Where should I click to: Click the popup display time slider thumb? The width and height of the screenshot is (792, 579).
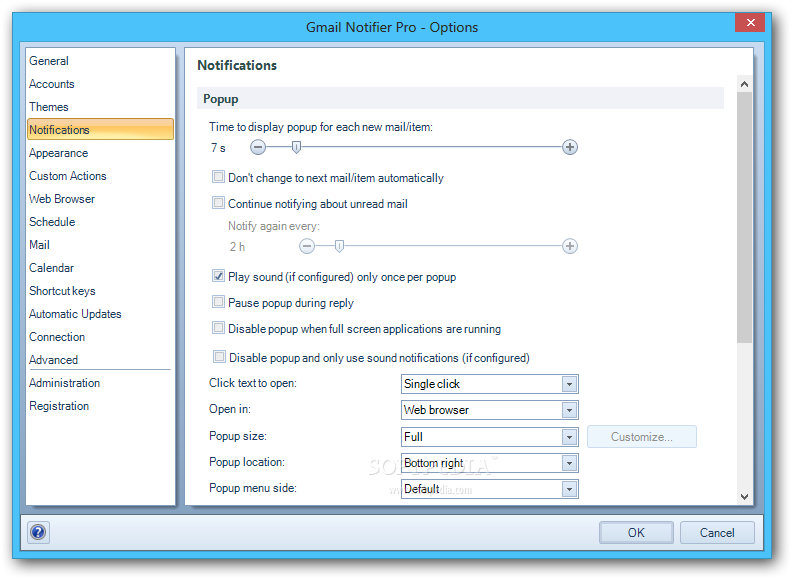point(296,148)
